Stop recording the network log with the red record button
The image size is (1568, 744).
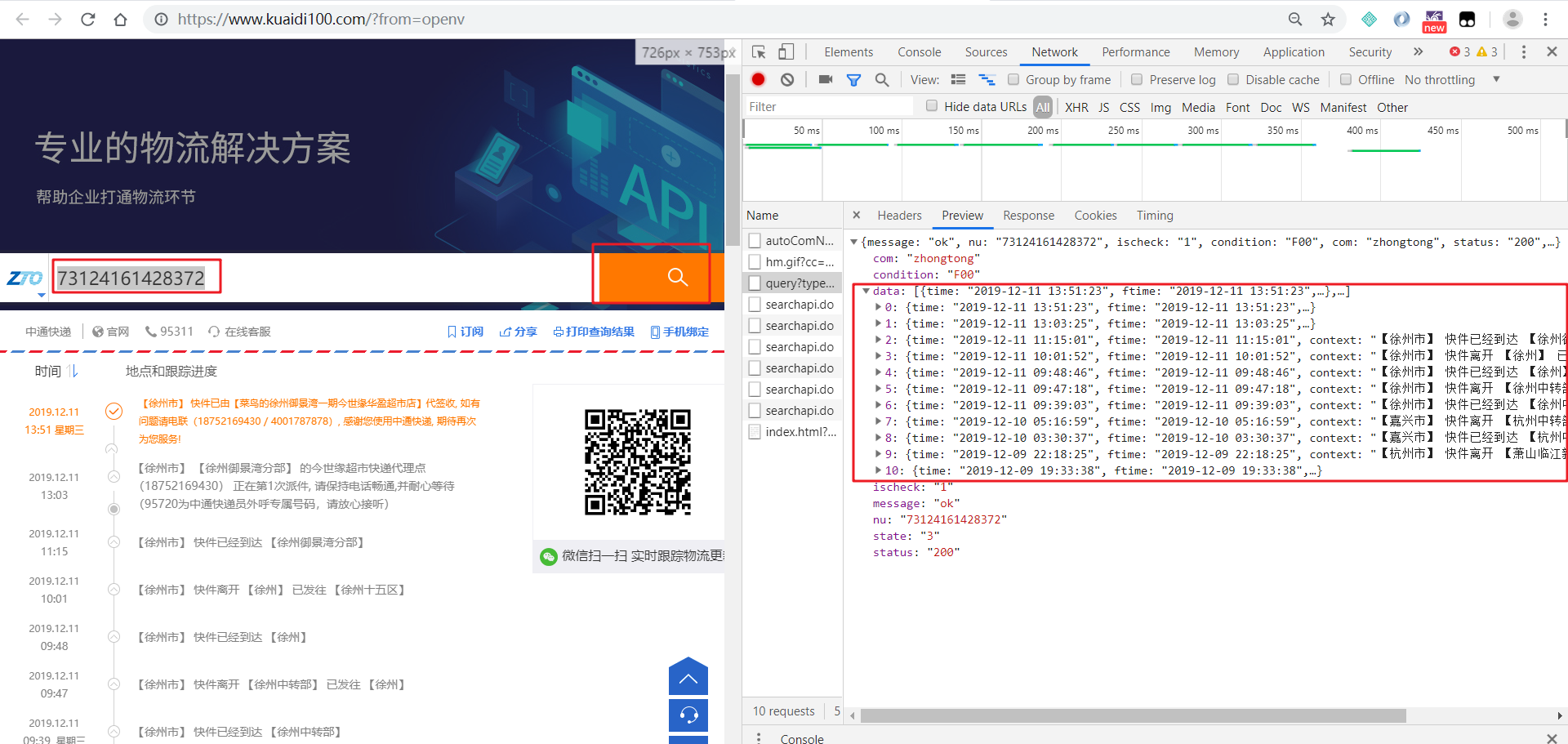[758, 79]
